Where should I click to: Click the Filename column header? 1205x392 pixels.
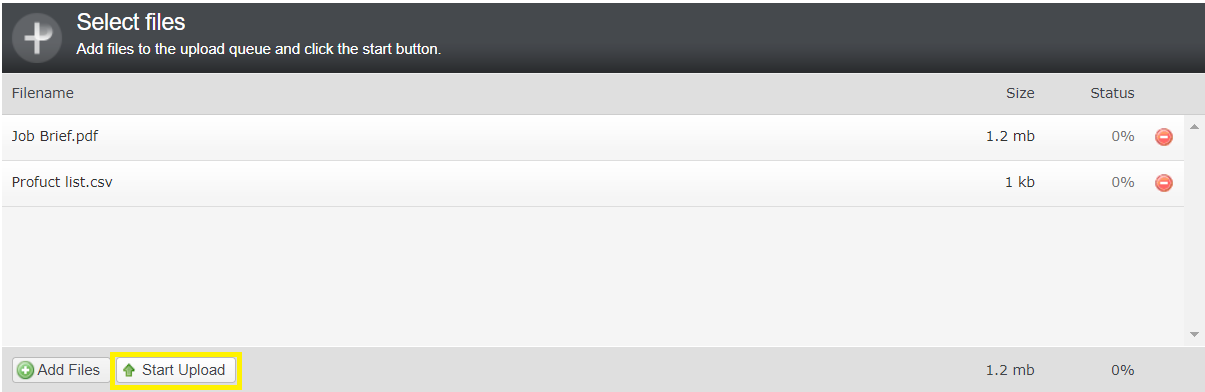pyautogui.click(x=43, y=93)
